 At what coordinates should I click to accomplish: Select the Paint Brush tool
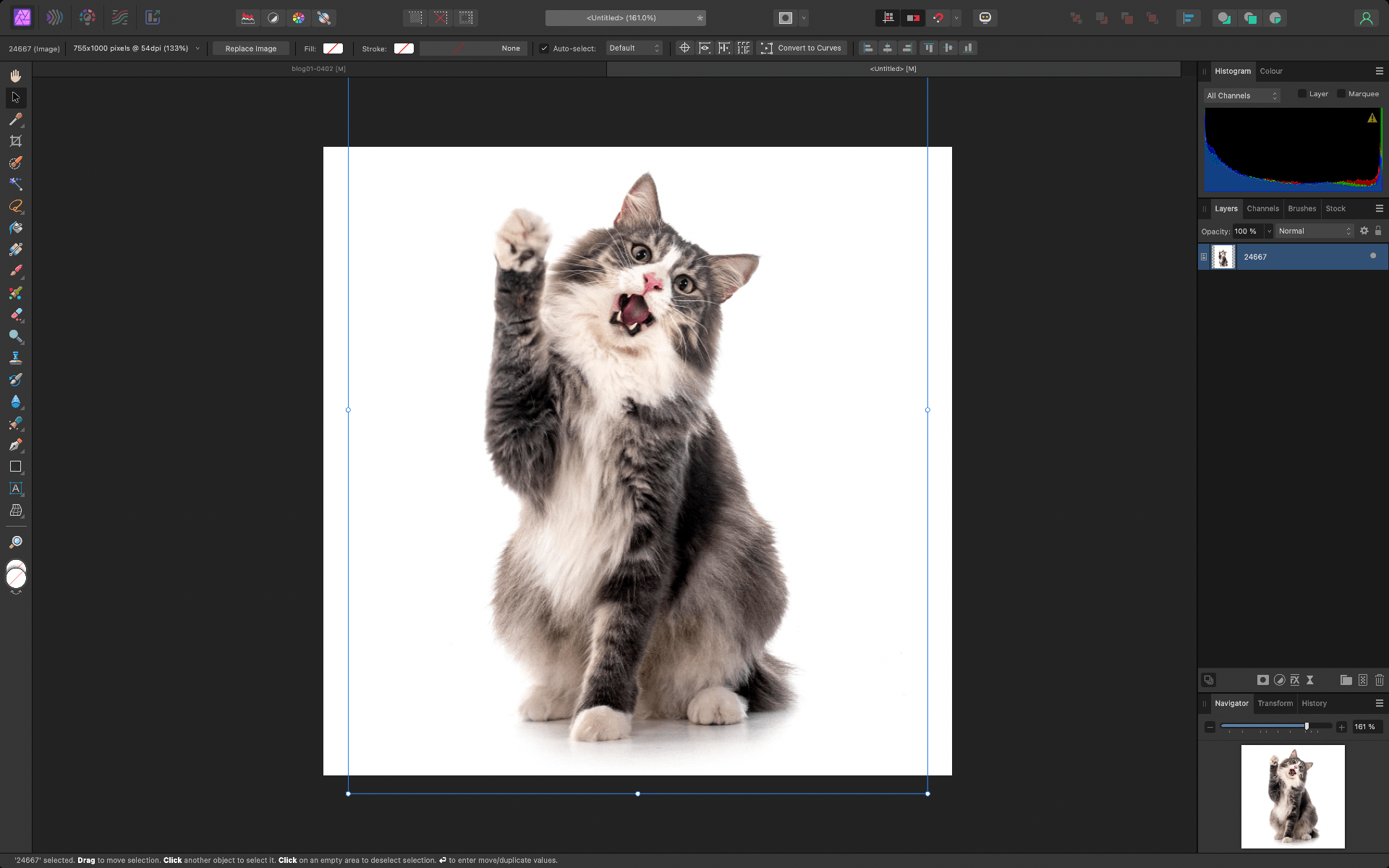pos(15,271)
